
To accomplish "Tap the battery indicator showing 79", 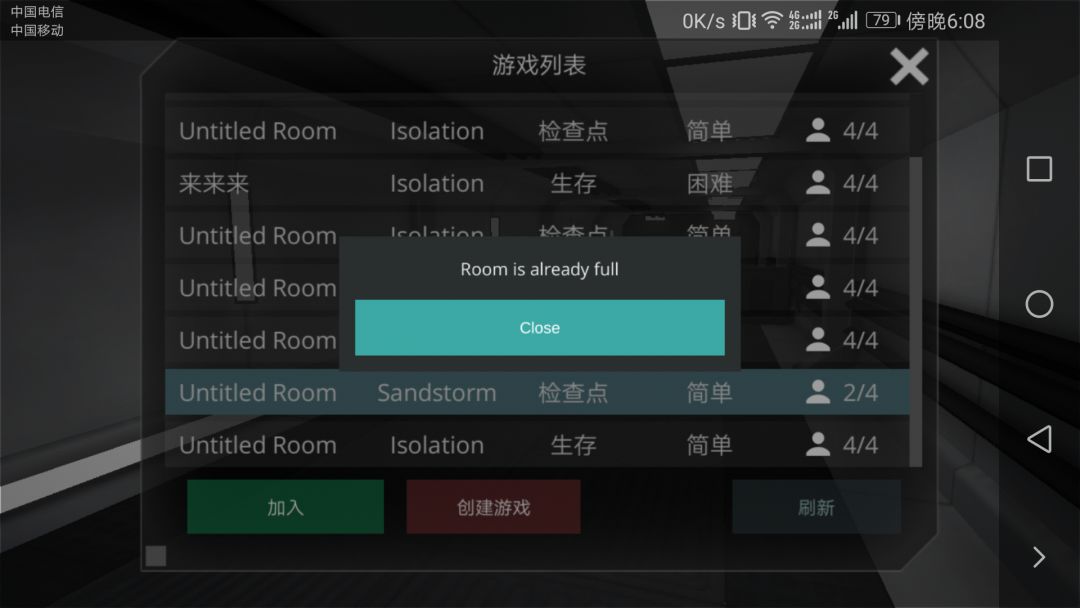I will click(x=883, y=20).
